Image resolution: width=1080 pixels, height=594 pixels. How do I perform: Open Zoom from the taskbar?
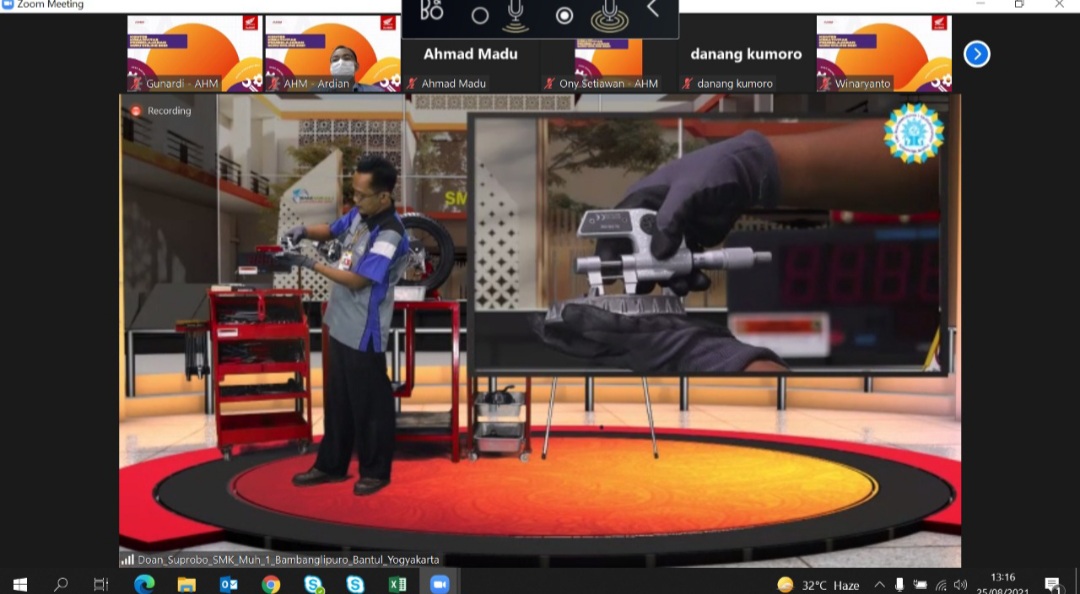(439, 584)
